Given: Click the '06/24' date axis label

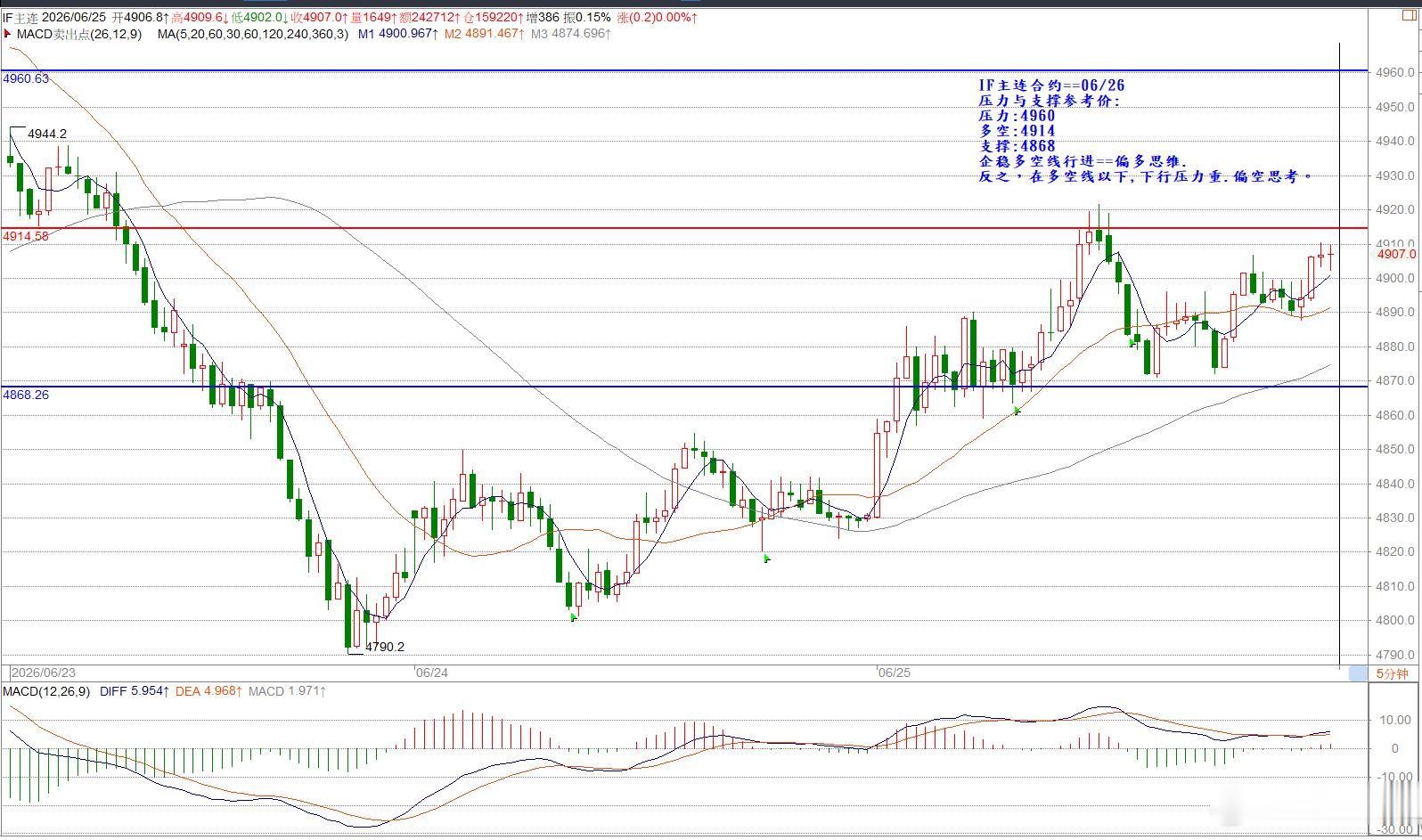Looking at the screenshot, I should pos(432,673).
